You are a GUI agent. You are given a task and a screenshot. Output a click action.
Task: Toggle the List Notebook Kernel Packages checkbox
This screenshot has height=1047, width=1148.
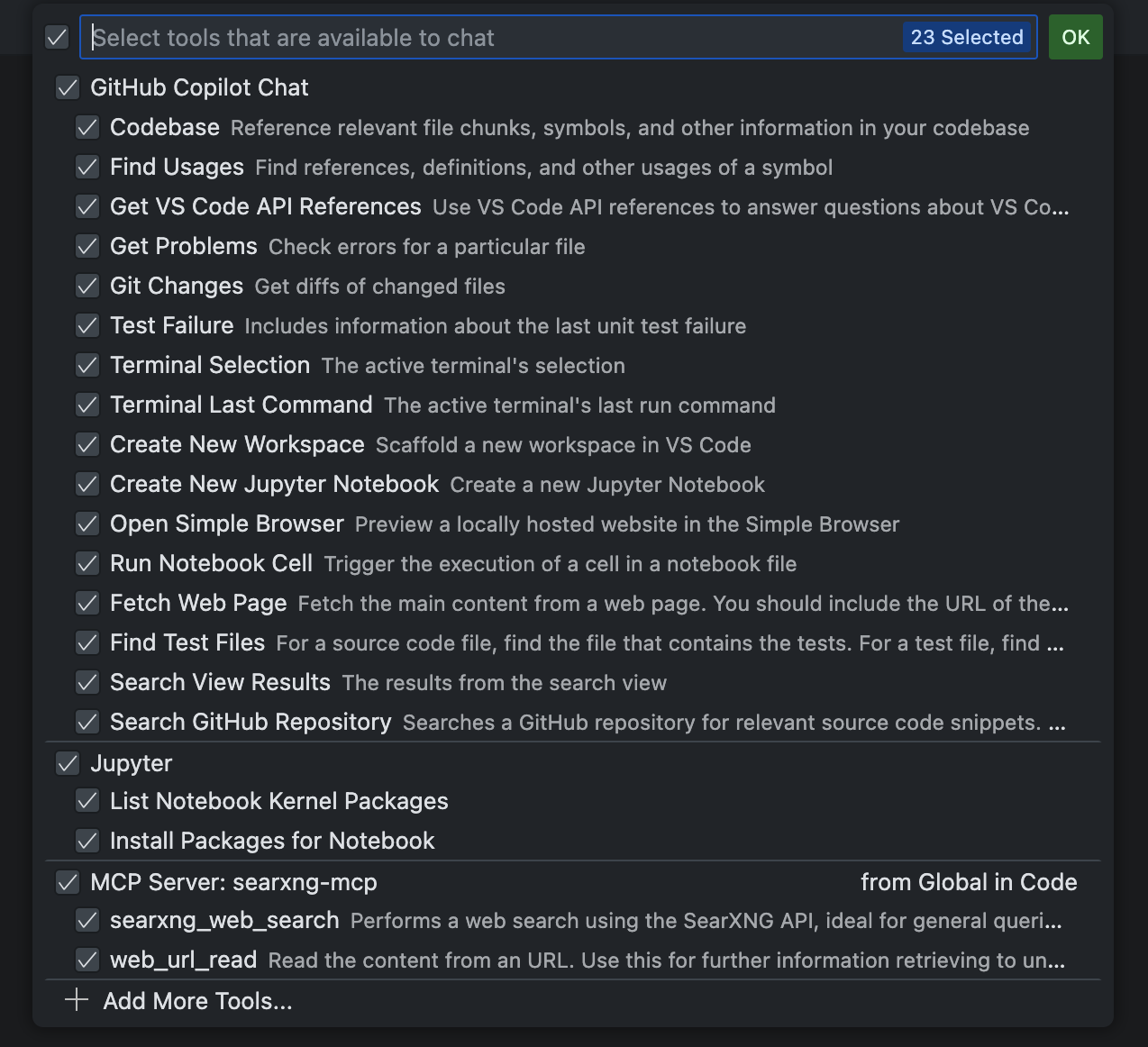pos(87,802)
